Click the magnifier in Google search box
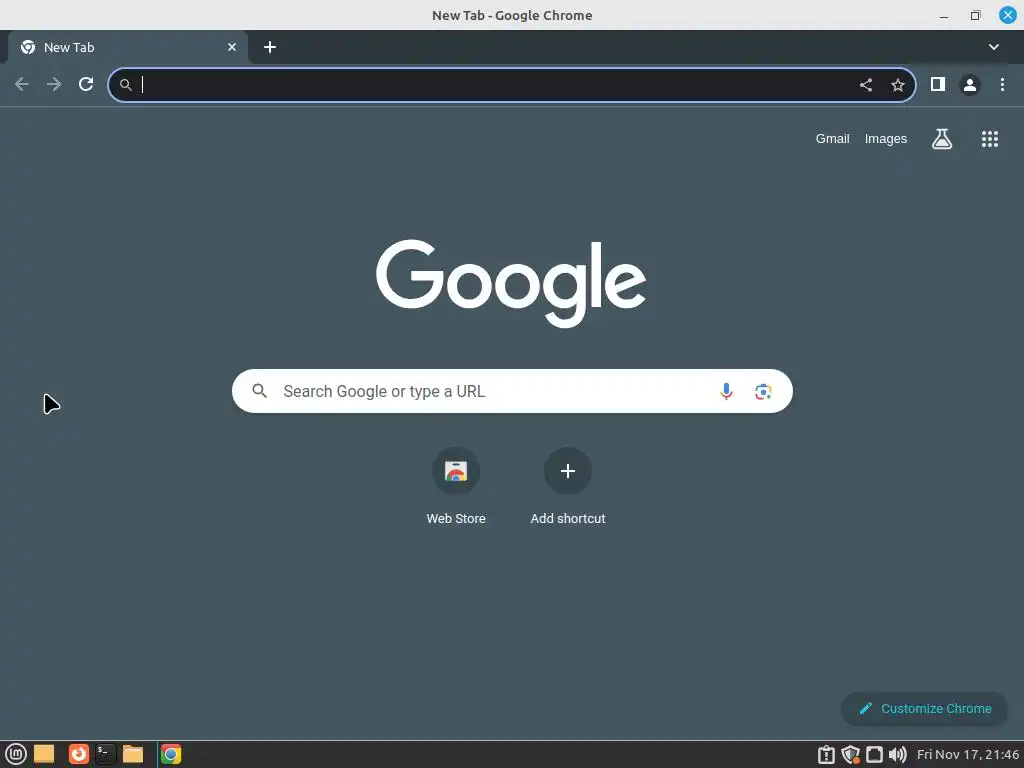Viewport: 1024px width, 768px height. (x=259, y=391)
